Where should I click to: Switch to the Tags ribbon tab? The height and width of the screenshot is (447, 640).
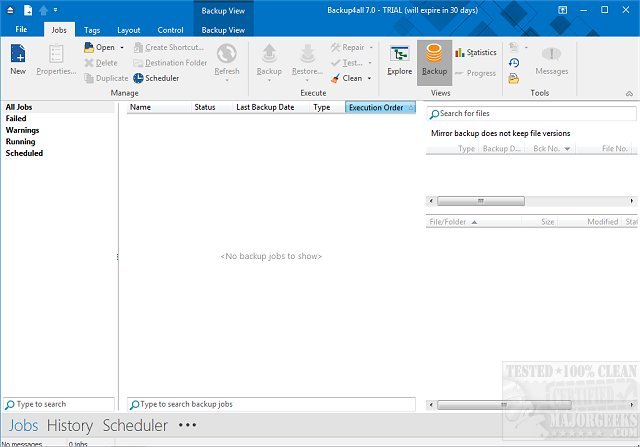pyautogui.click(x=92, y=30)
